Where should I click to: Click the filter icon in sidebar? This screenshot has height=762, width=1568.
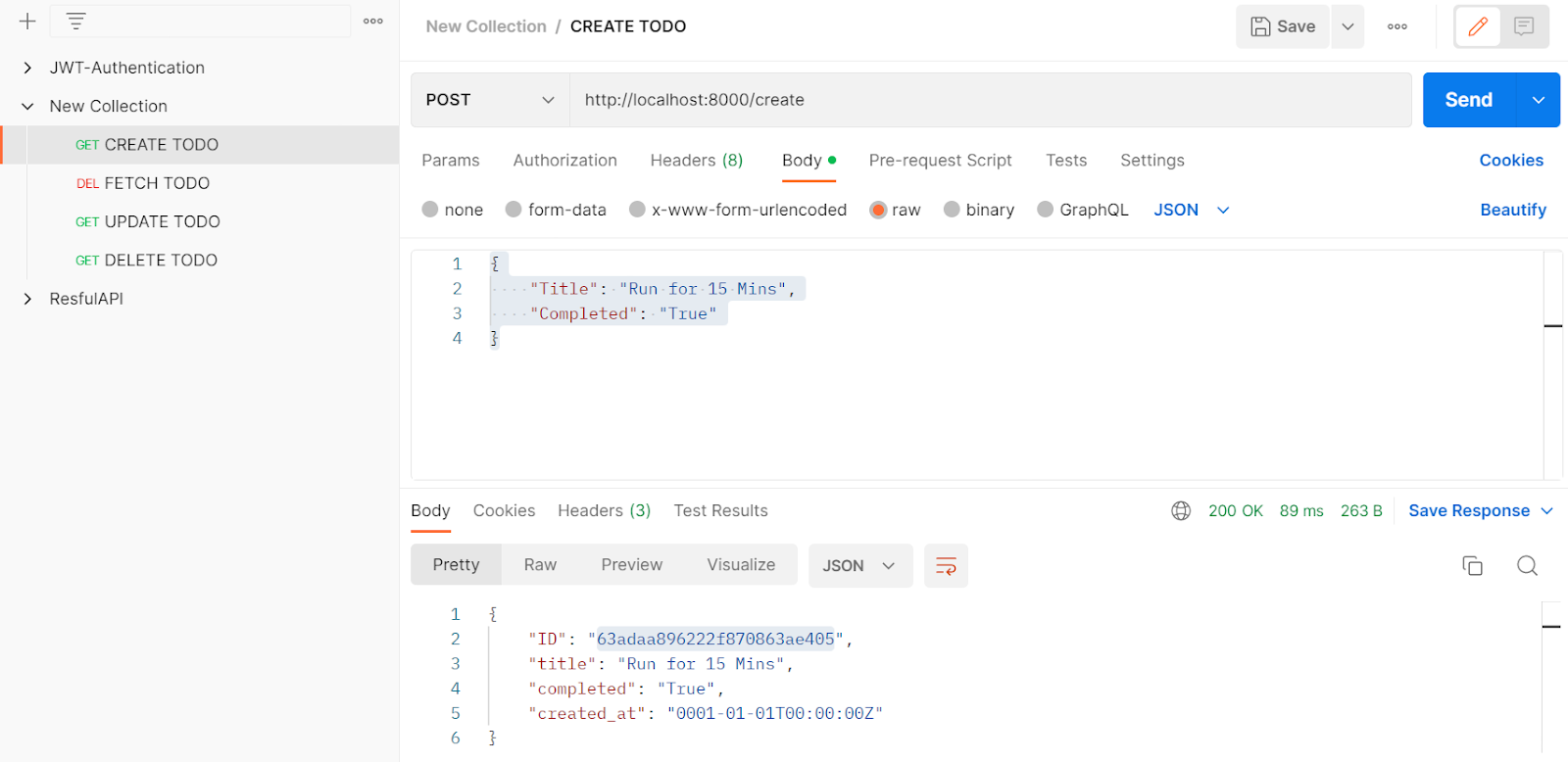pyautogui.click(x=75, y=22)
